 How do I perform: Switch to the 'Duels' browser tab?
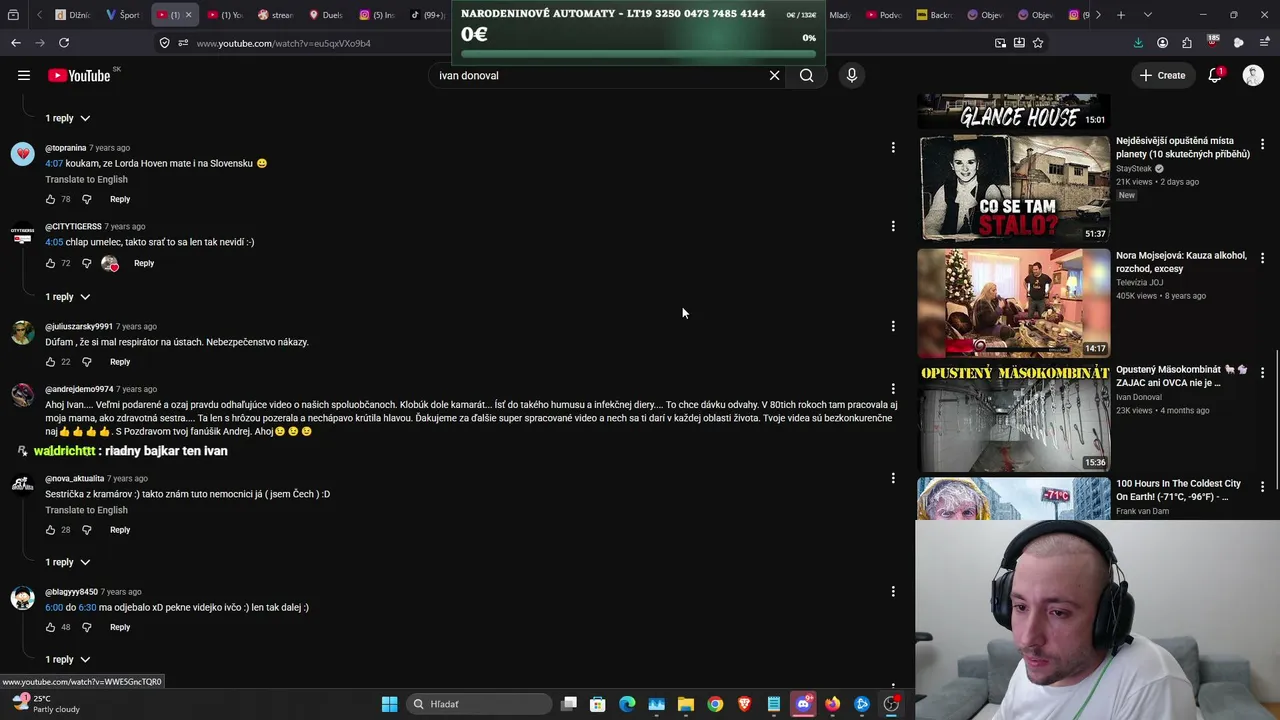pyautogui.click(x=326, y=15)
